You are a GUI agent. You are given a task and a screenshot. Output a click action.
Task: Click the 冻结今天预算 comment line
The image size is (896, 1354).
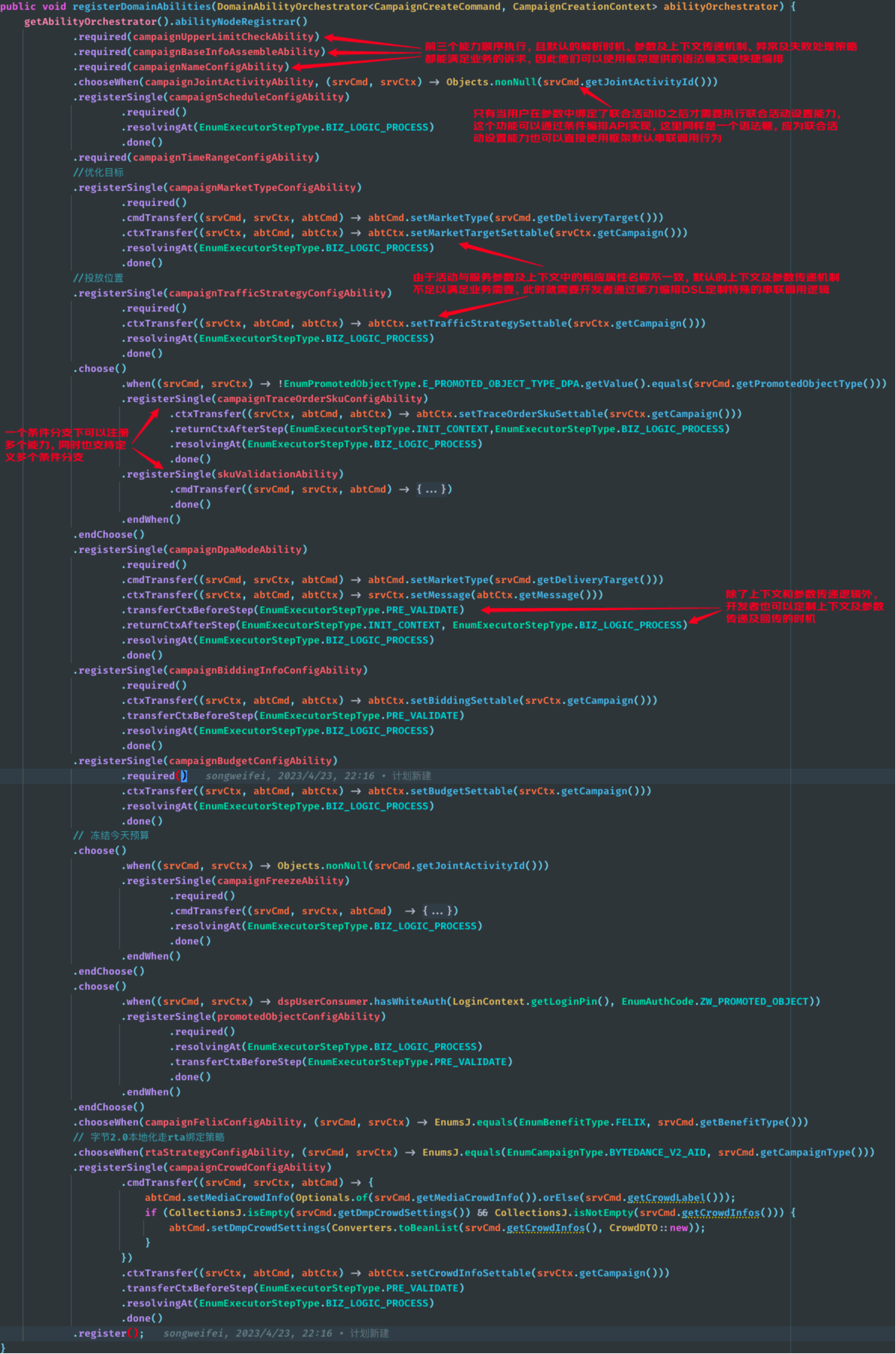tap(111, 836)
